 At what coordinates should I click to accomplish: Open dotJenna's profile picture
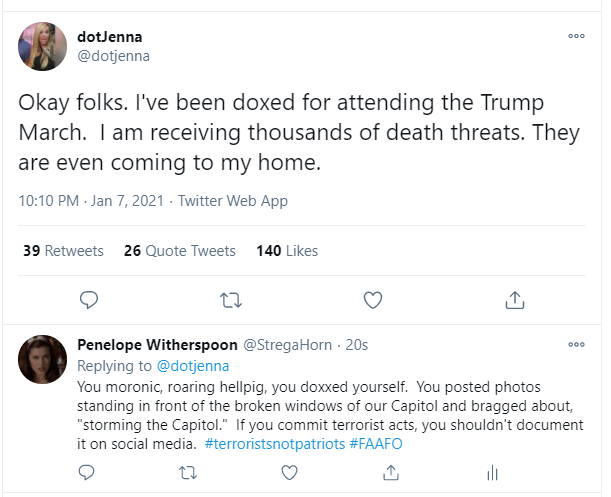click(43, 47)
